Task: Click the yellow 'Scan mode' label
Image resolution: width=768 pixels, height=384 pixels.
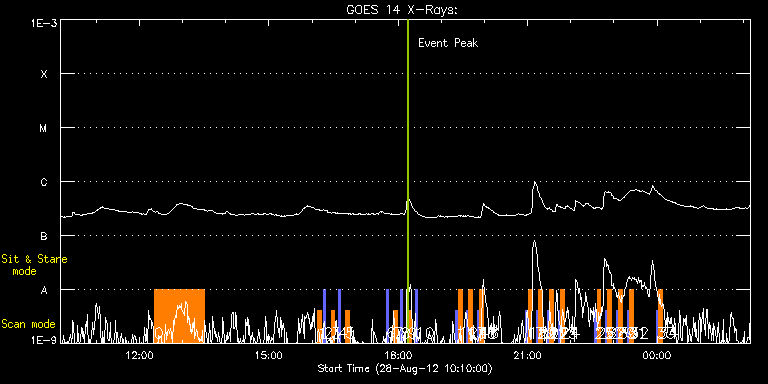Action: [28, 324]
